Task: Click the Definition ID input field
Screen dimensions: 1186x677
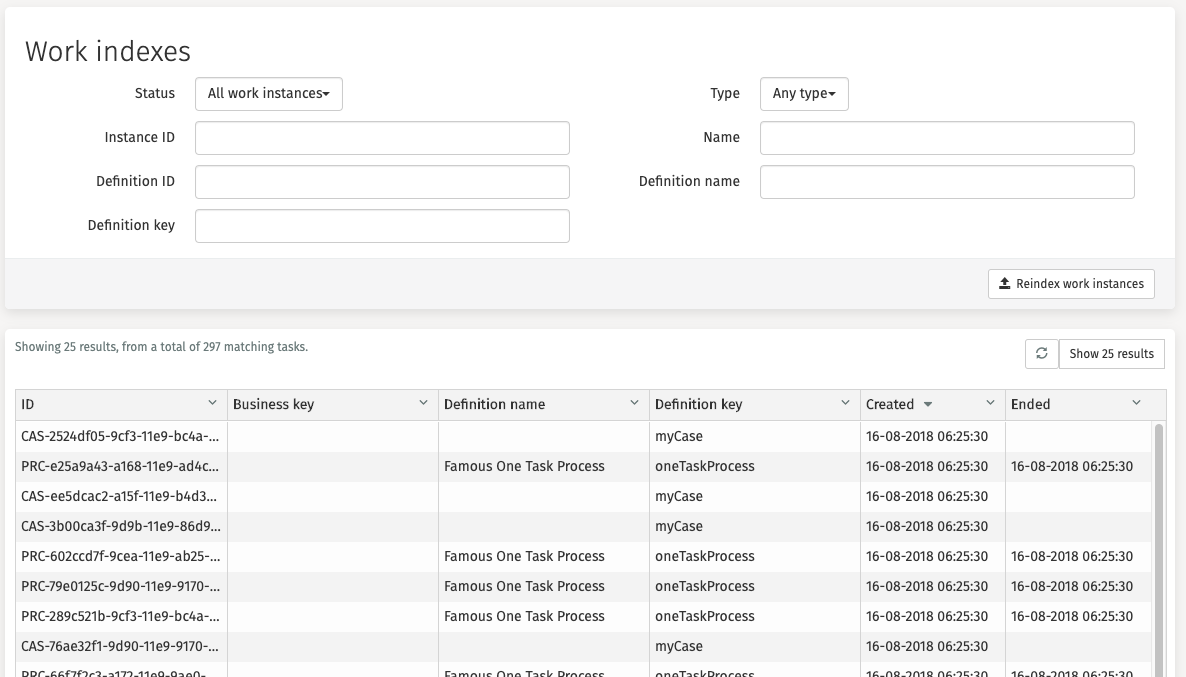Action: 382,181
